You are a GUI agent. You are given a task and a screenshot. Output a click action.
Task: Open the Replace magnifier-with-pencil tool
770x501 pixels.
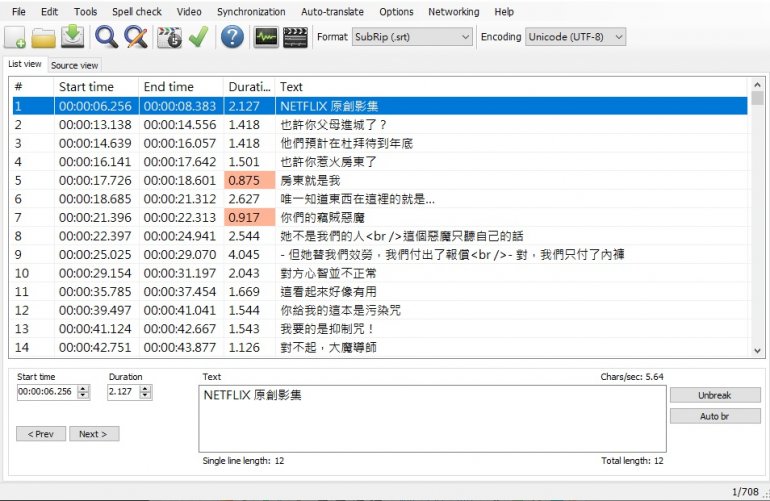(136, 37)
